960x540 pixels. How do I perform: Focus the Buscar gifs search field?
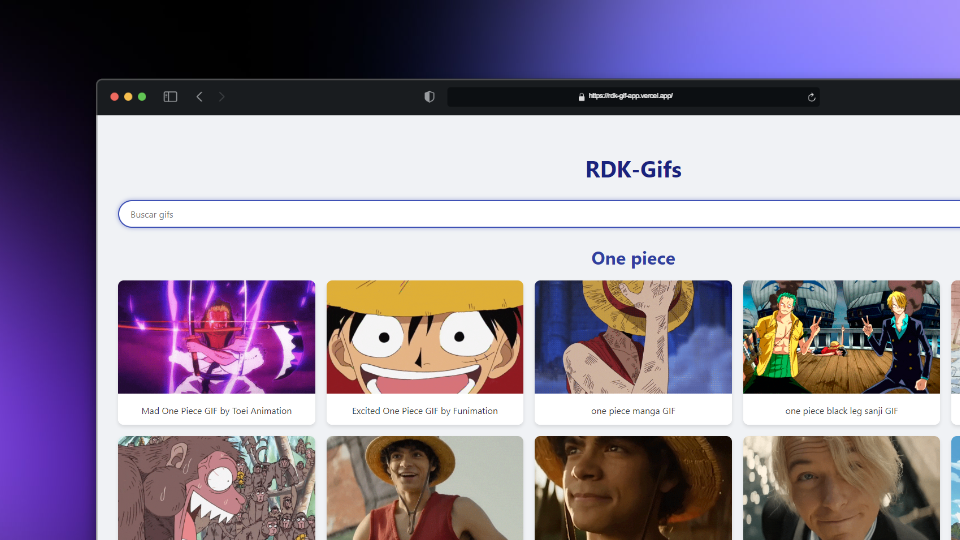tap(539, 214)
